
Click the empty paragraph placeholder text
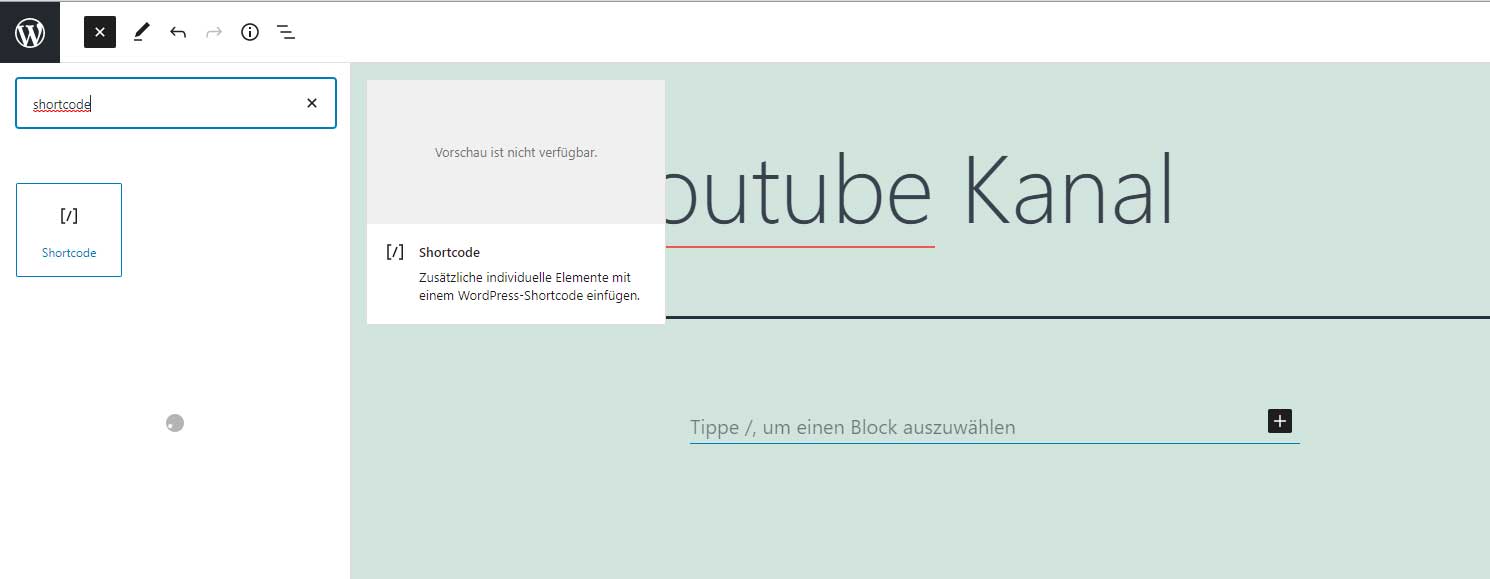click(853, 428)
